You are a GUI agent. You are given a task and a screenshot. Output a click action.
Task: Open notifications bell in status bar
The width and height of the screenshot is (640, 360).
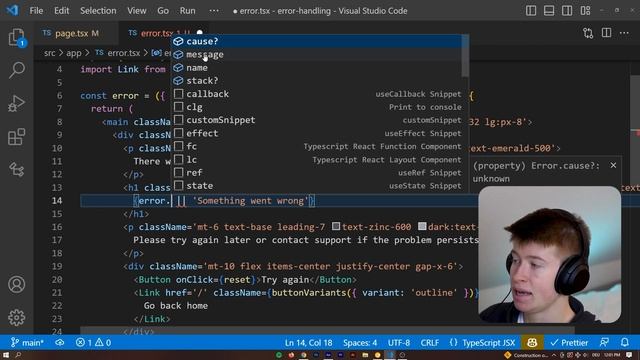624,342
